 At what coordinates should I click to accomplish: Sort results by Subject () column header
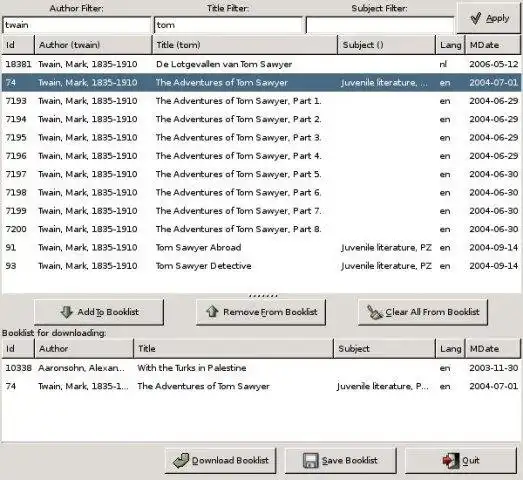tap(387, 45)
